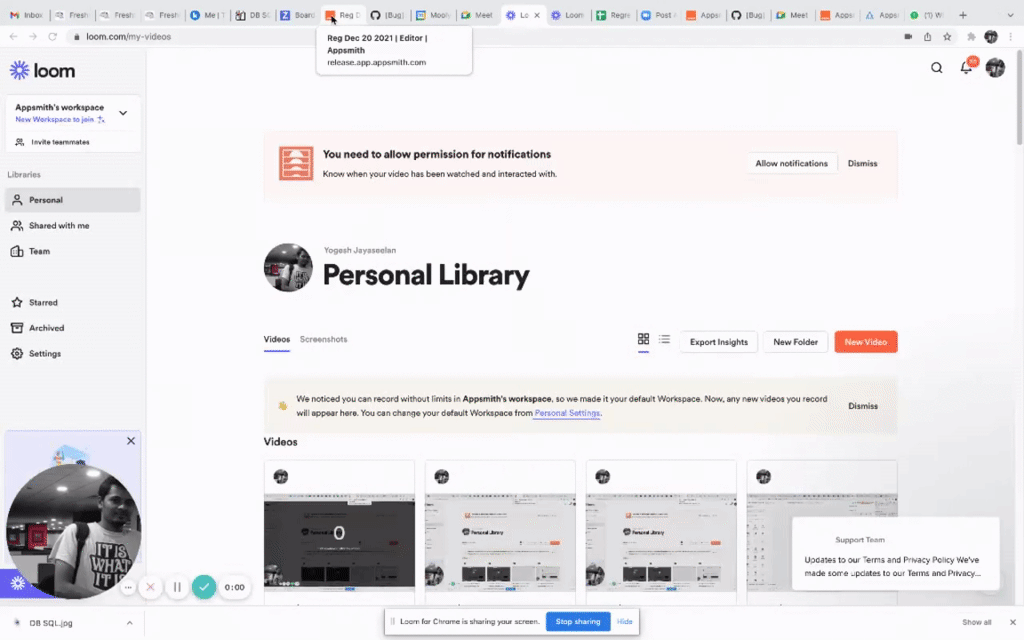Screen dimensions: 1024x640
Task: Click New Folder button
Action: coord(795,342)
